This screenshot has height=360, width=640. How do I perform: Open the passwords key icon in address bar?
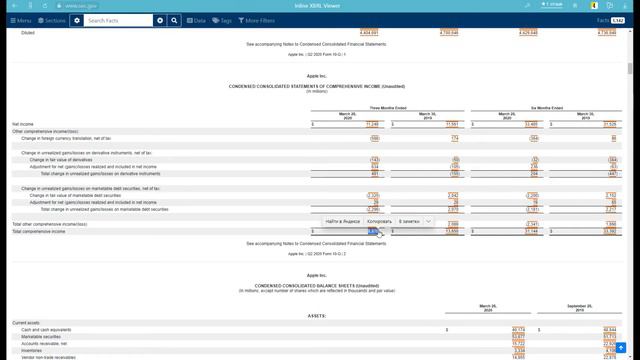coord(527,6)
